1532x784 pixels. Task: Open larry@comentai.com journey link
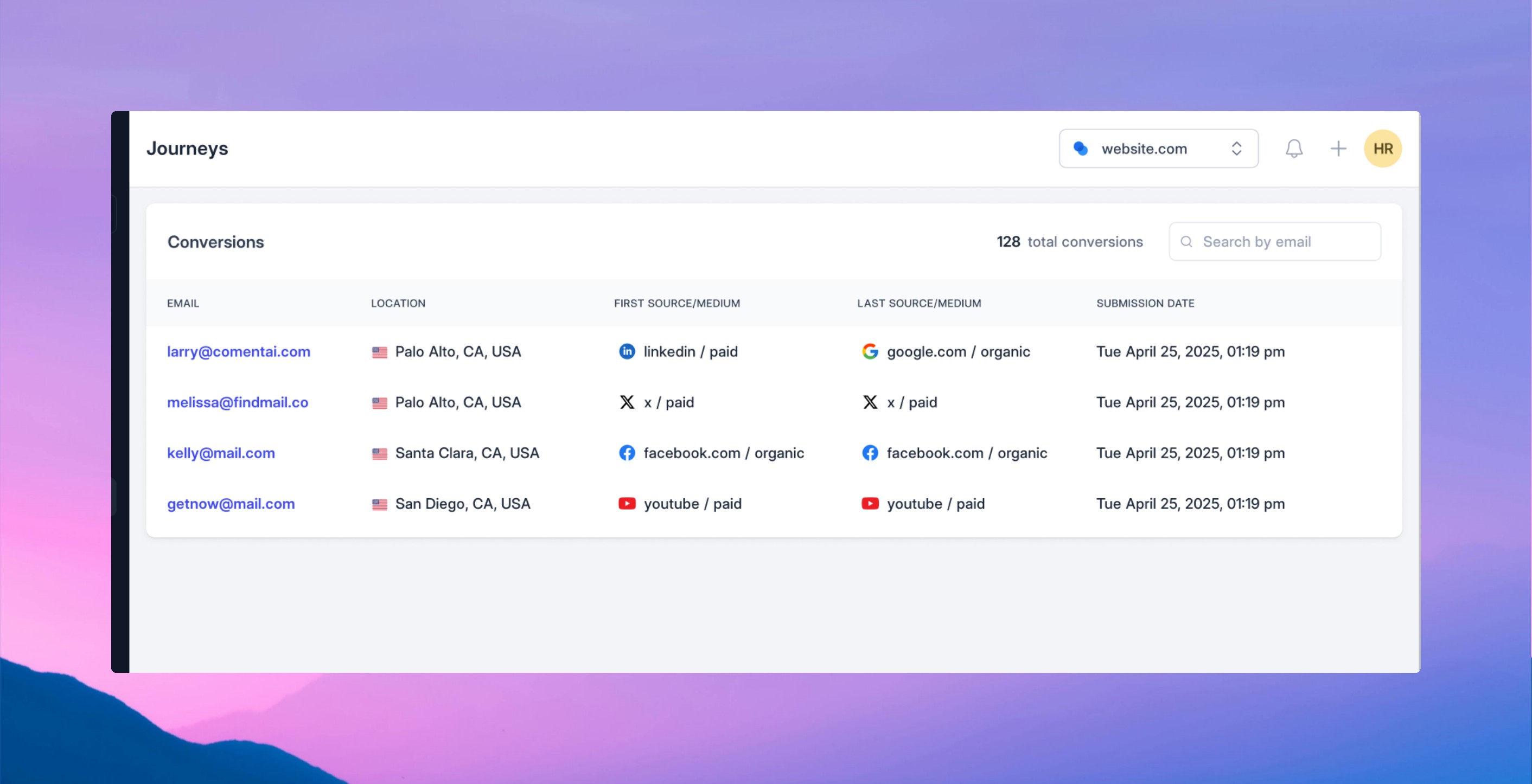click(x=239, y=351)
